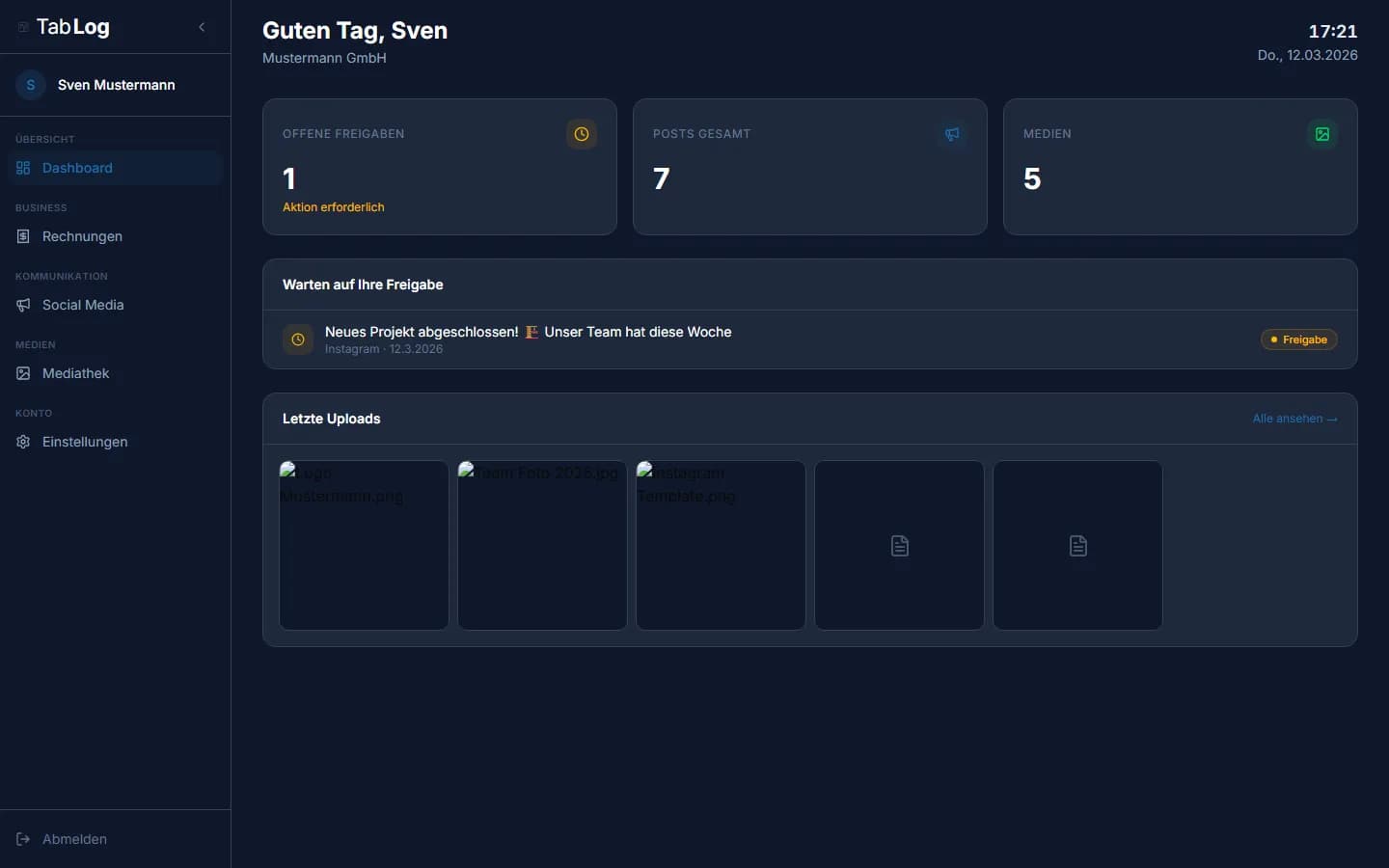Image resolution: width=1389 pixels, height=868 pixels.
Task: Click the 'Aktion erforderlich' text
Action: click(333, 207)
